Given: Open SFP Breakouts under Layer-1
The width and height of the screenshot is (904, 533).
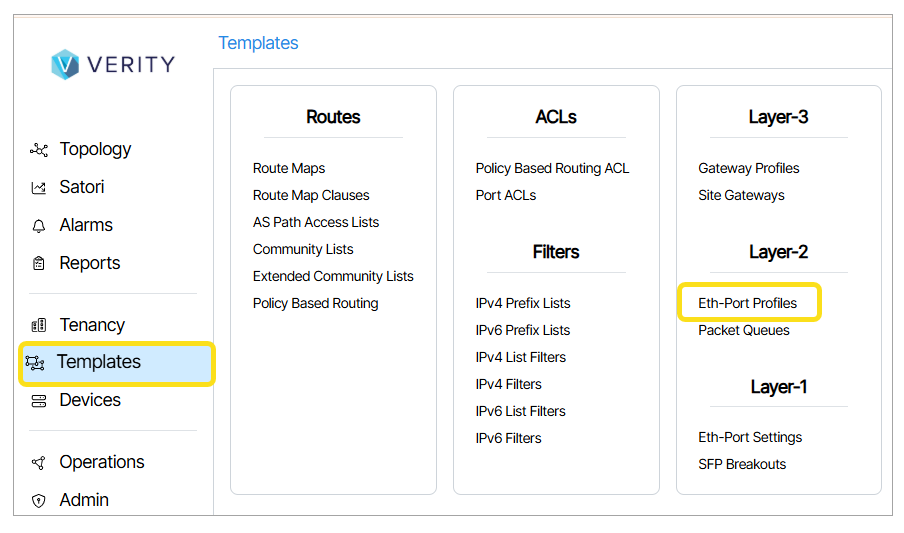Looking at the screenshot, I should (742, 464).
